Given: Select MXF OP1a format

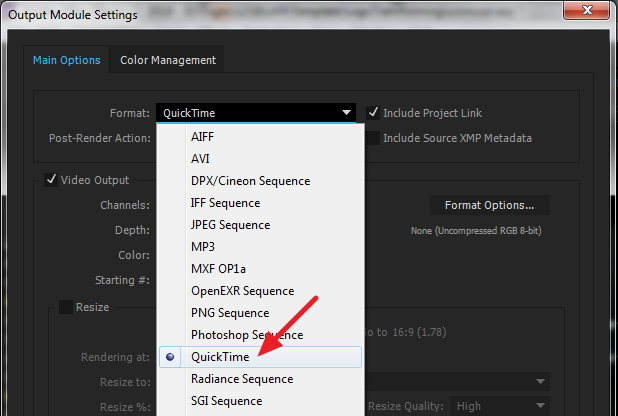Looking at the screenshot, I should [218, 269].
